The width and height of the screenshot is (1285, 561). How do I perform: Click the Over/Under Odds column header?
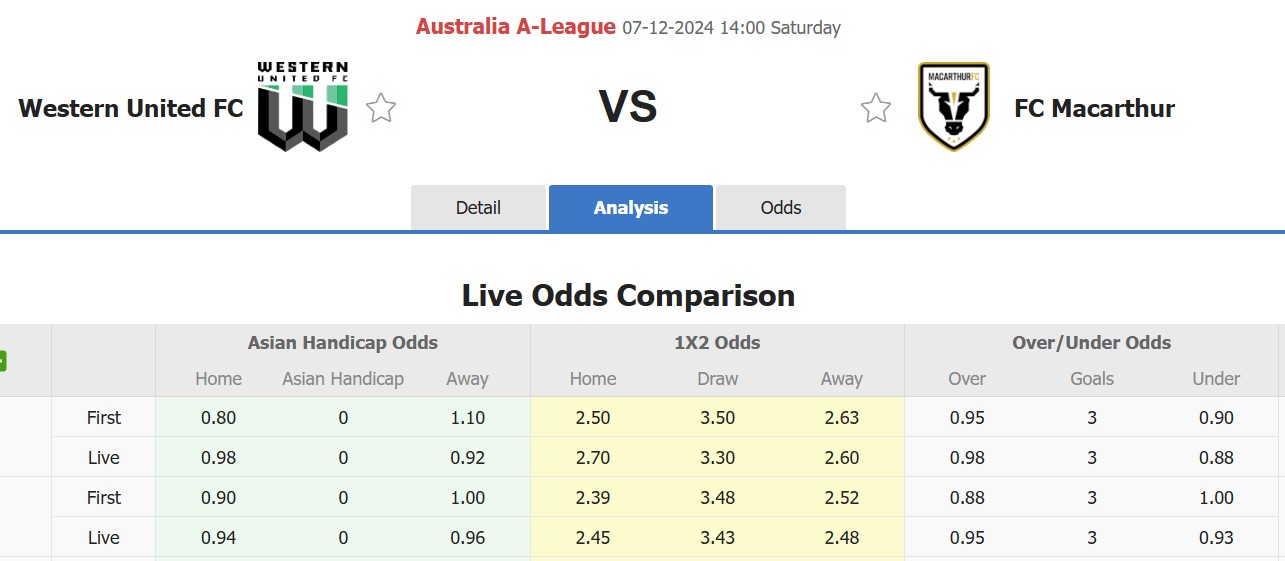click(1092, 343)
